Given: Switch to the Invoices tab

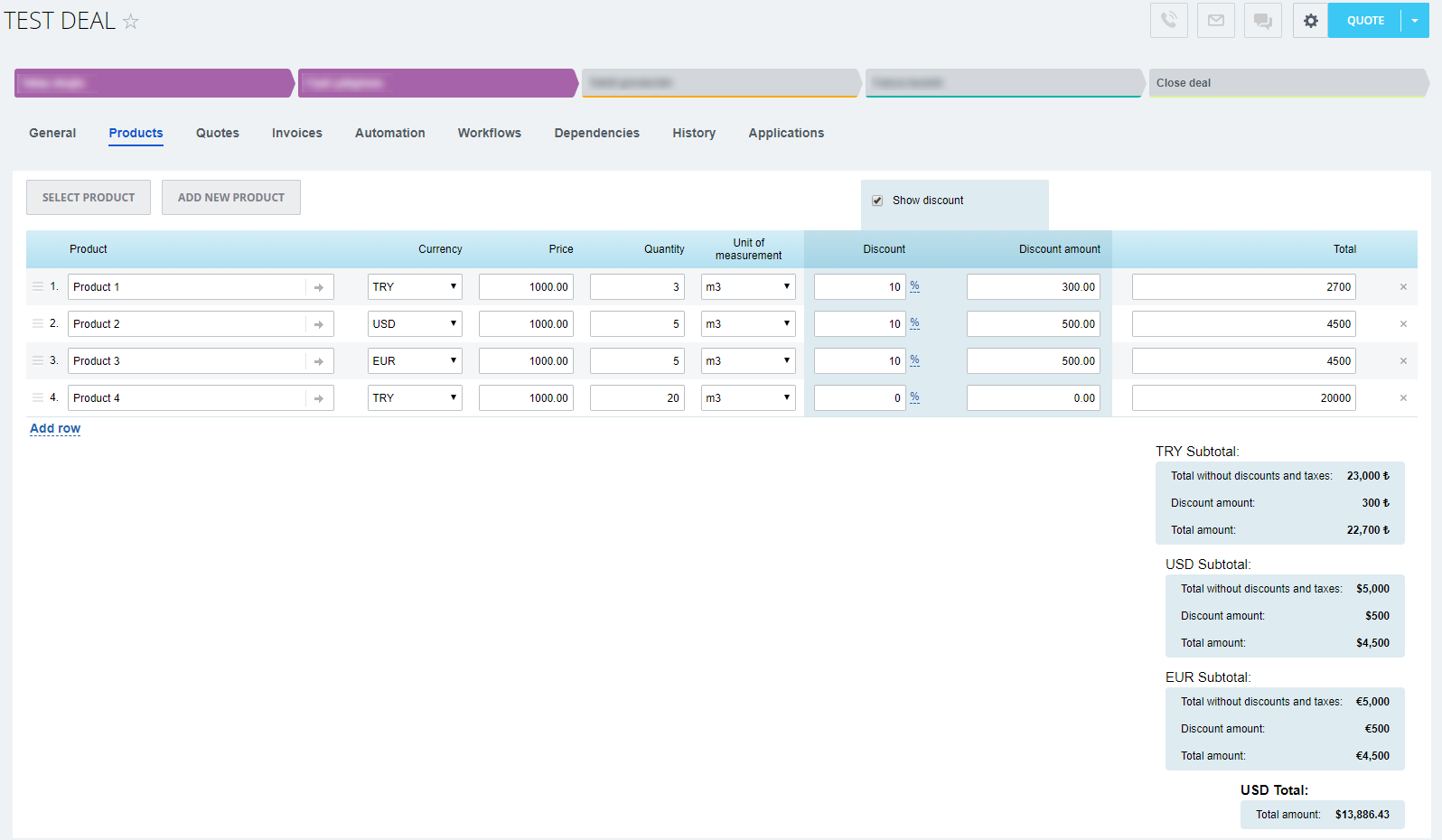Looking at the screenshot, I should click(297, 133).
